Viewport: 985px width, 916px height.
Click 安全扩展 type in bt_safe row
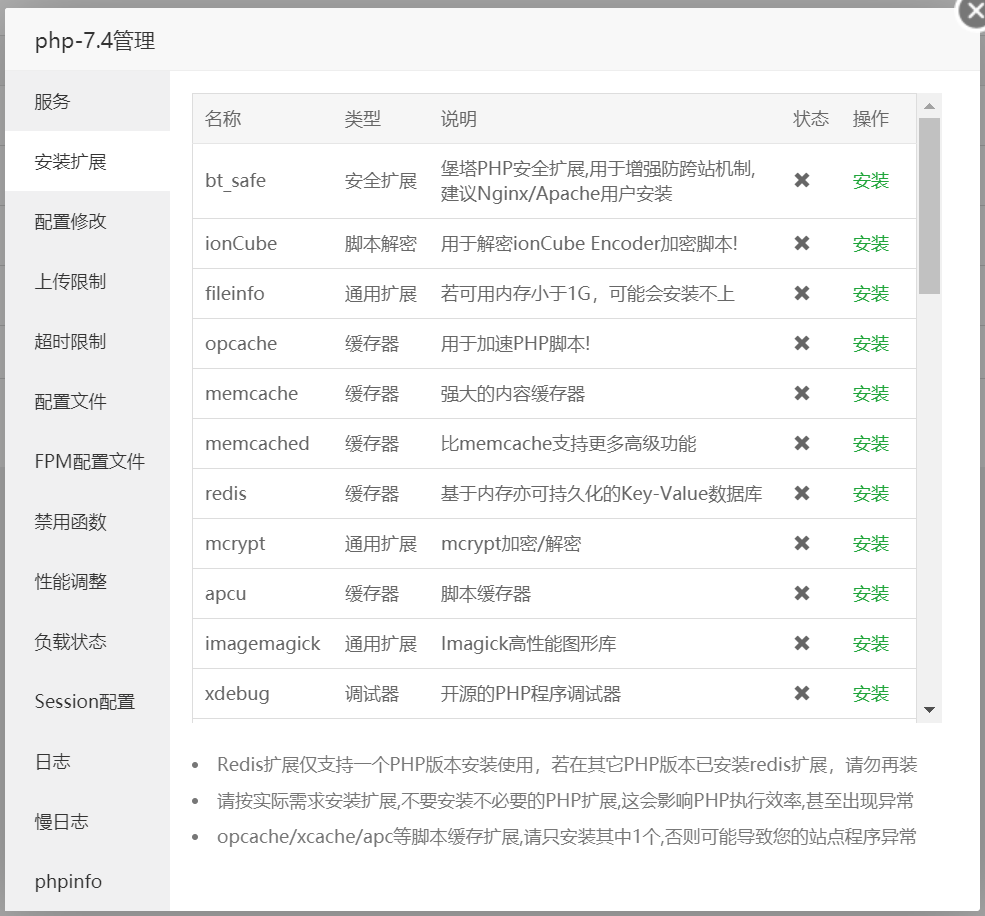[x=381, y=181]
